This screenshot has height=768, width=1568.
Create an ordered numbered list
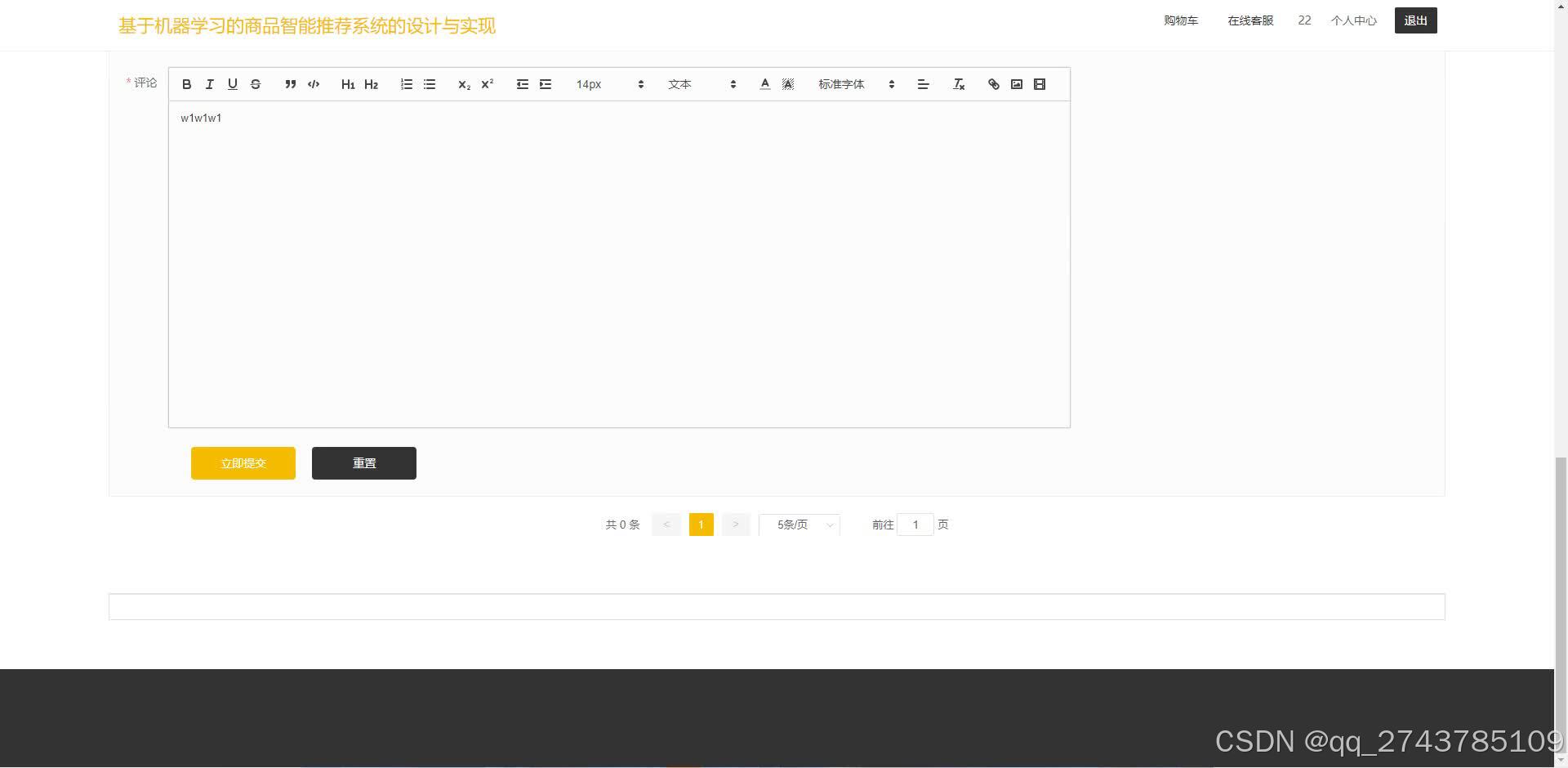407,84
